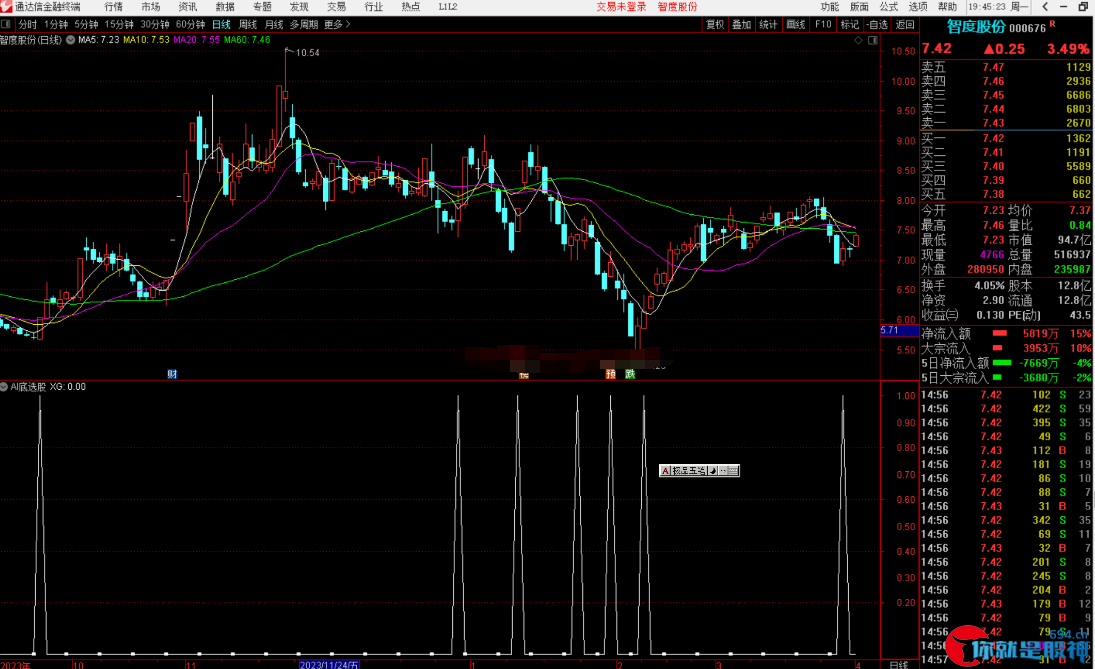
Task: Expand the 更多 period options
Action: pyautogui.click(x=337, y=24)
